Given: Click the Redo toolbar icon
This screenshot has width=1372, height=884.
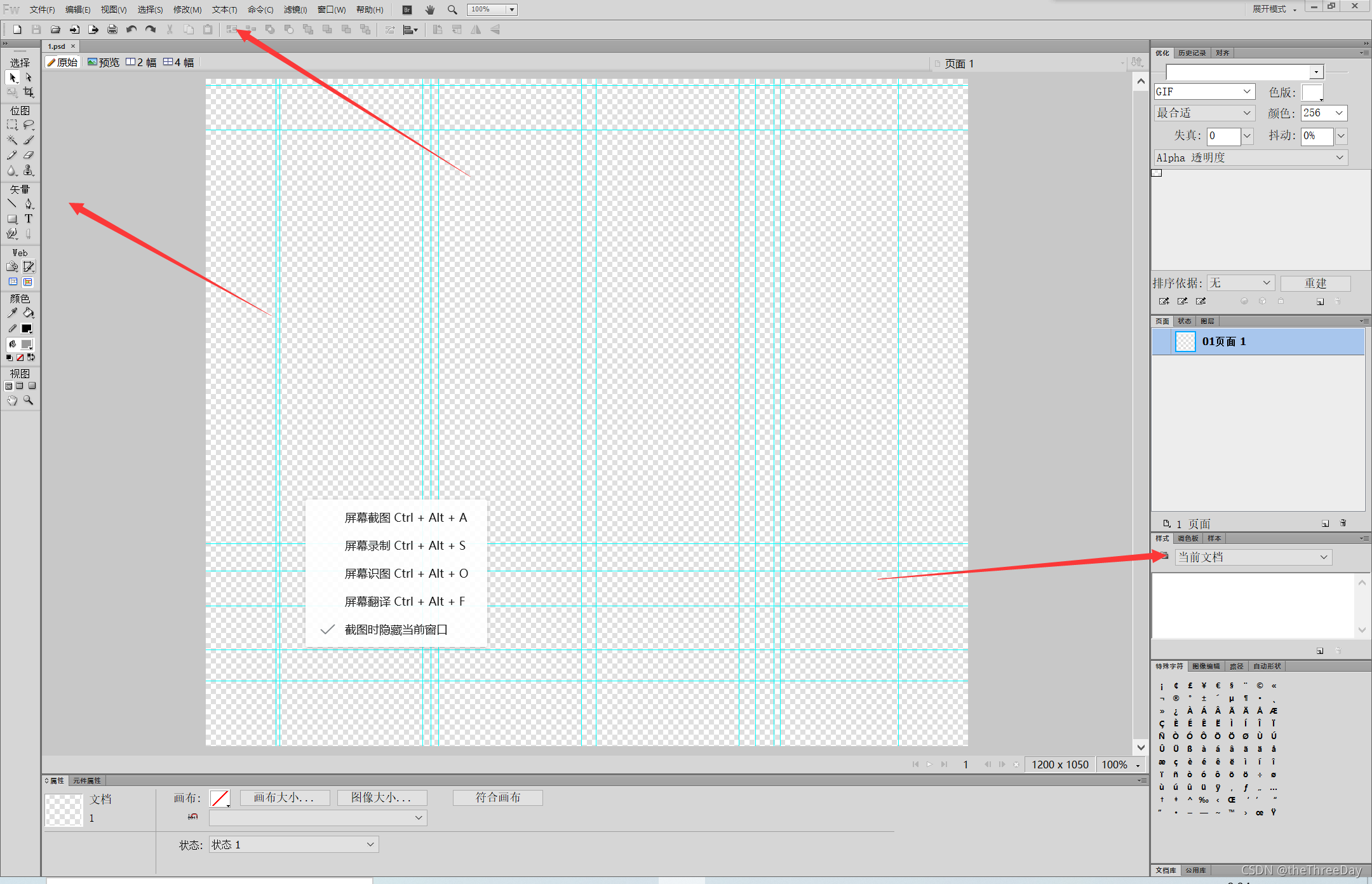Looking at the screenshot, I should click(x=151, y=30).
